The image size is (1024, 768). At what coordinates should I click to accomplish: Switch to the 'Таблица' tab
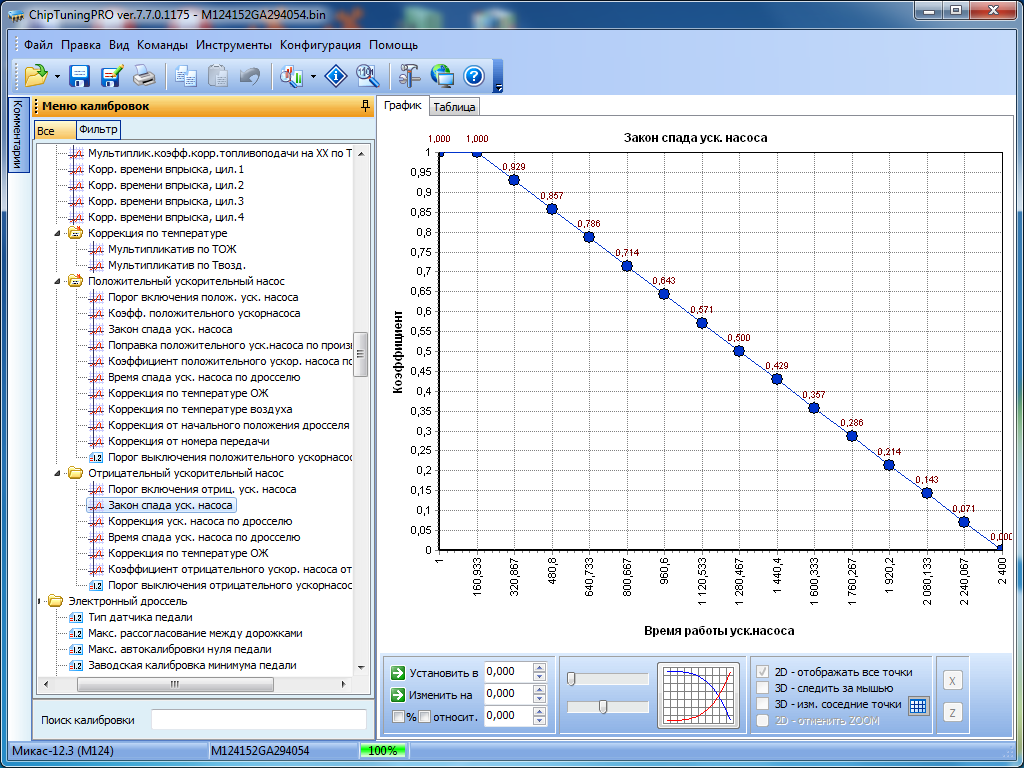[455, 107]
